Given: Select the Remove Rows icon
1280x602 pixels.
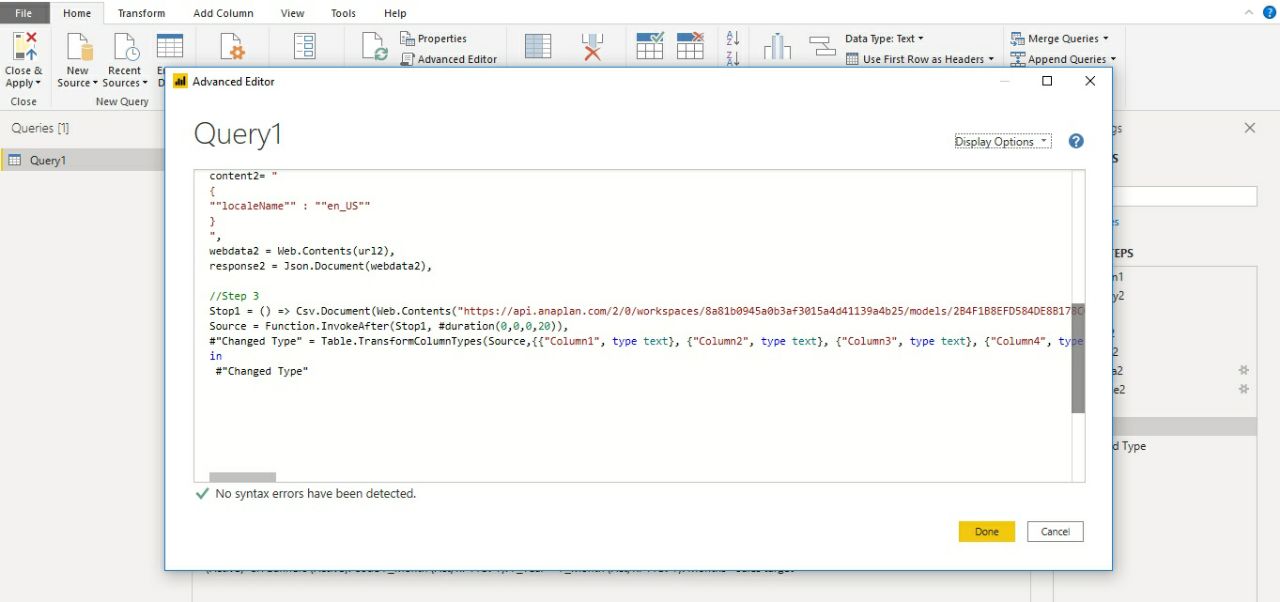Looking at the screenshot, I should (691, 46).
